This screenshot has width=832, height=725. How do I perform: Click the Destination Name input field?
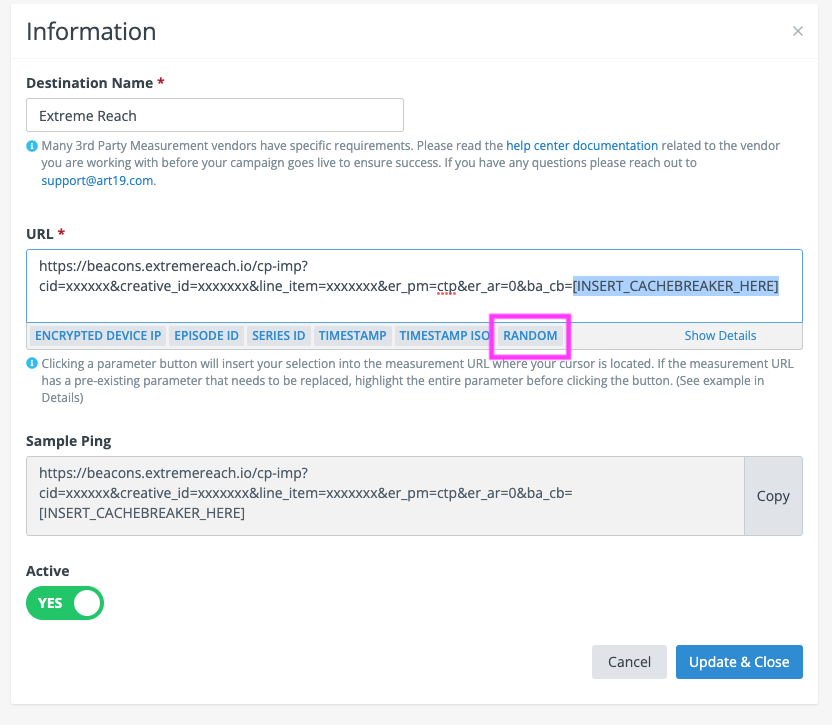point(215,115)
